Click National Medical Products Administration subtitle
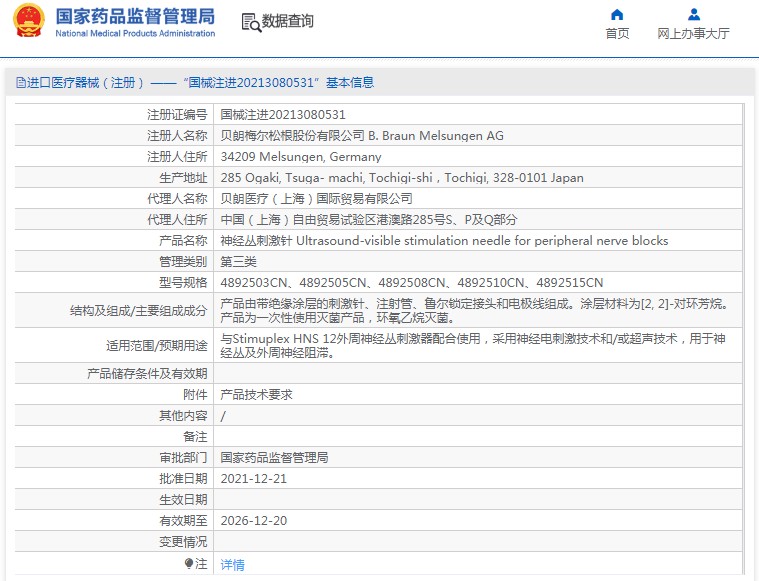The image size is (759, 581). [x=135, y=33]
